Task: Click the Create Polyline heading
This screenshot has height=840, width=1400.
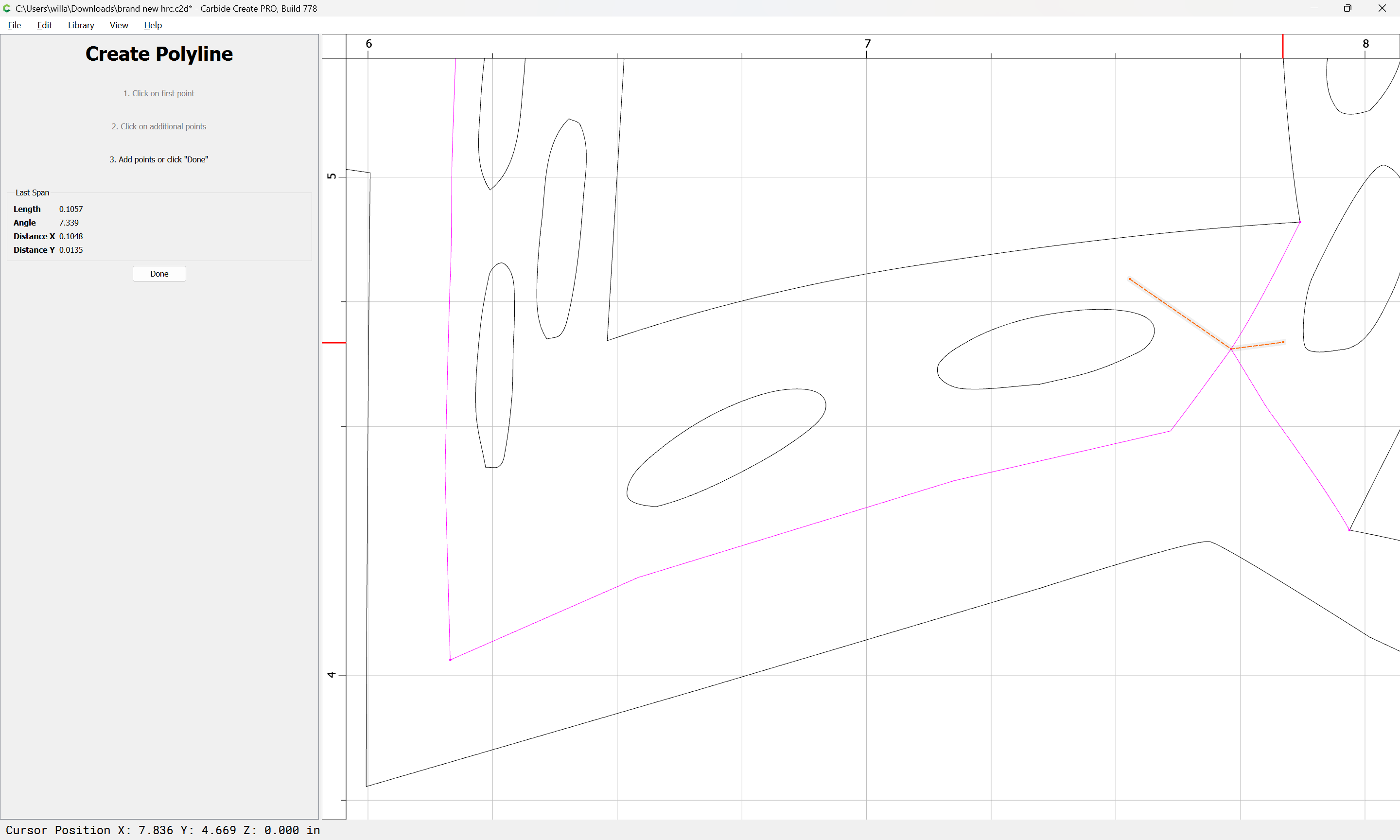Action: [x=159, y=54]
